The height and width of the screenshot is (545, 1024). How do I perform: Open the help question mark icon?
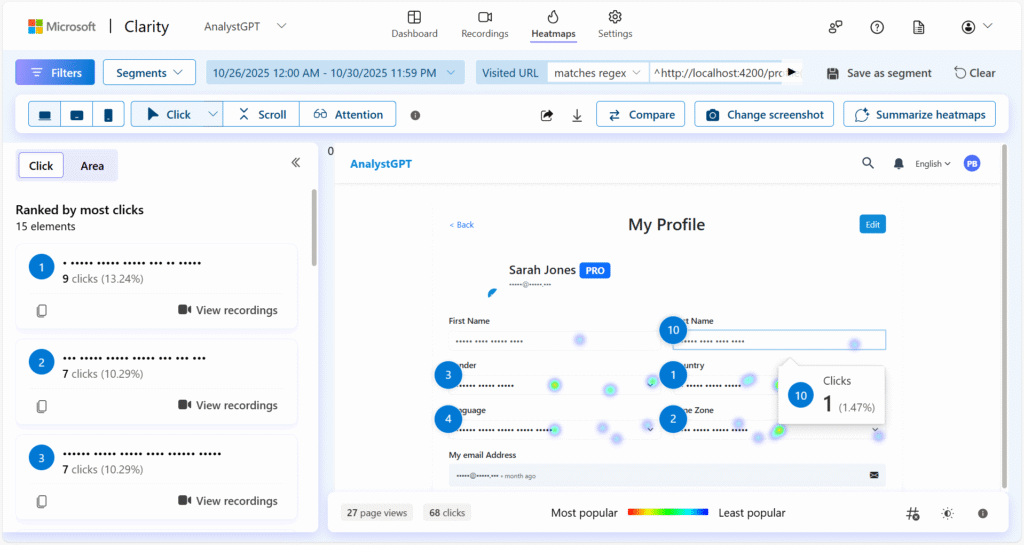pyautogui.click(x=877, y=27)
